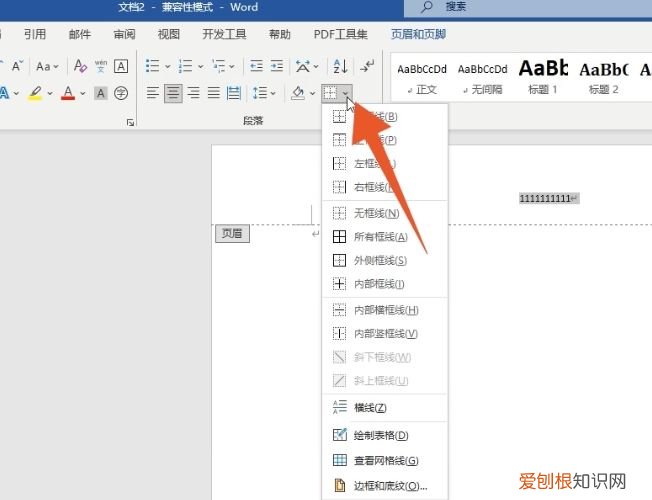Justify paragraph text
Viewport: 652px width, 500px height.
coord(214,93)
